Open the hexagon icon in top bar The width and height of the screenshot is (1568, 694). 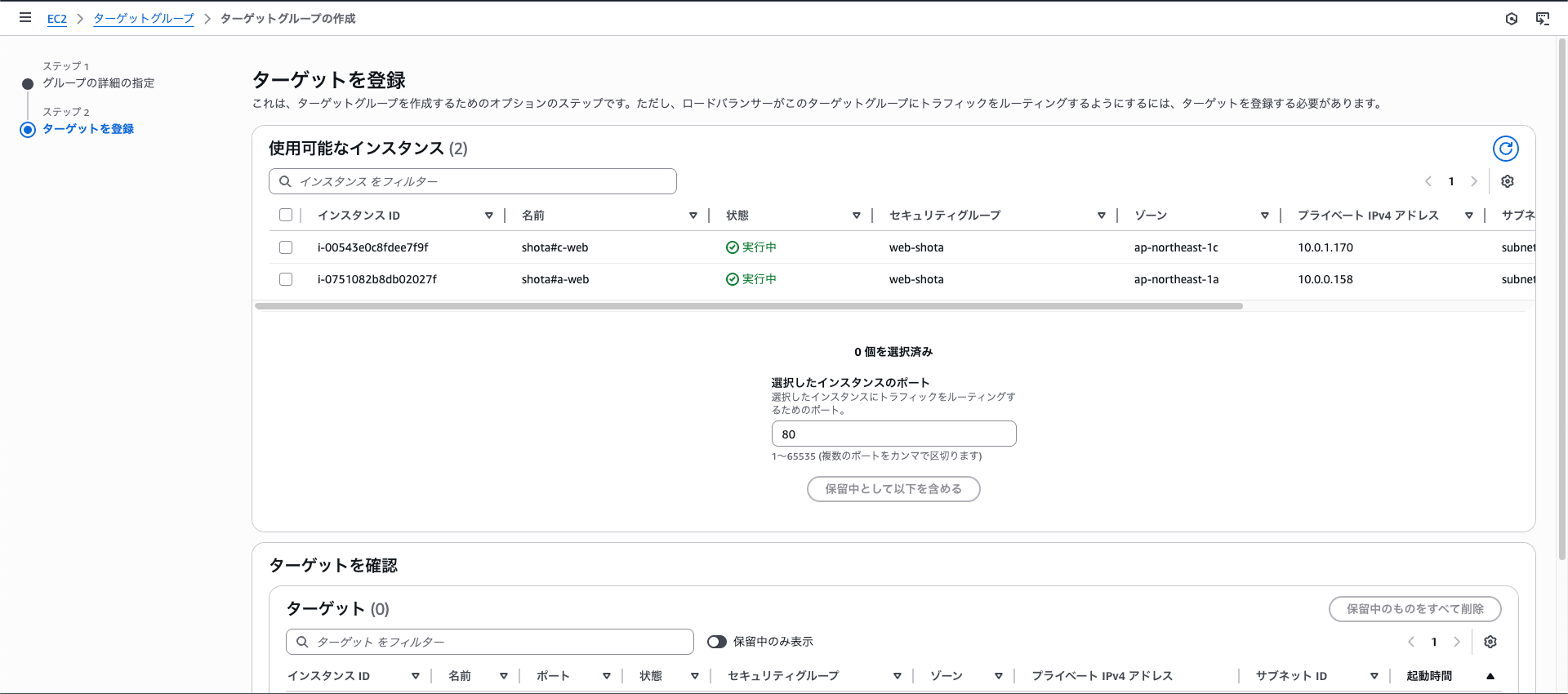(1512, 19)
